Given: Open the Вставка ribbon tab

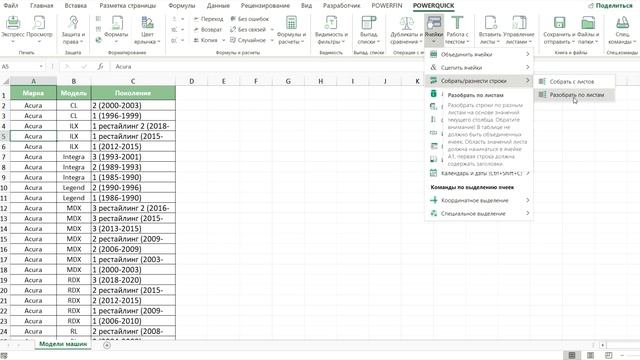Looking at the screenshot, I should (x=76, y=6).
